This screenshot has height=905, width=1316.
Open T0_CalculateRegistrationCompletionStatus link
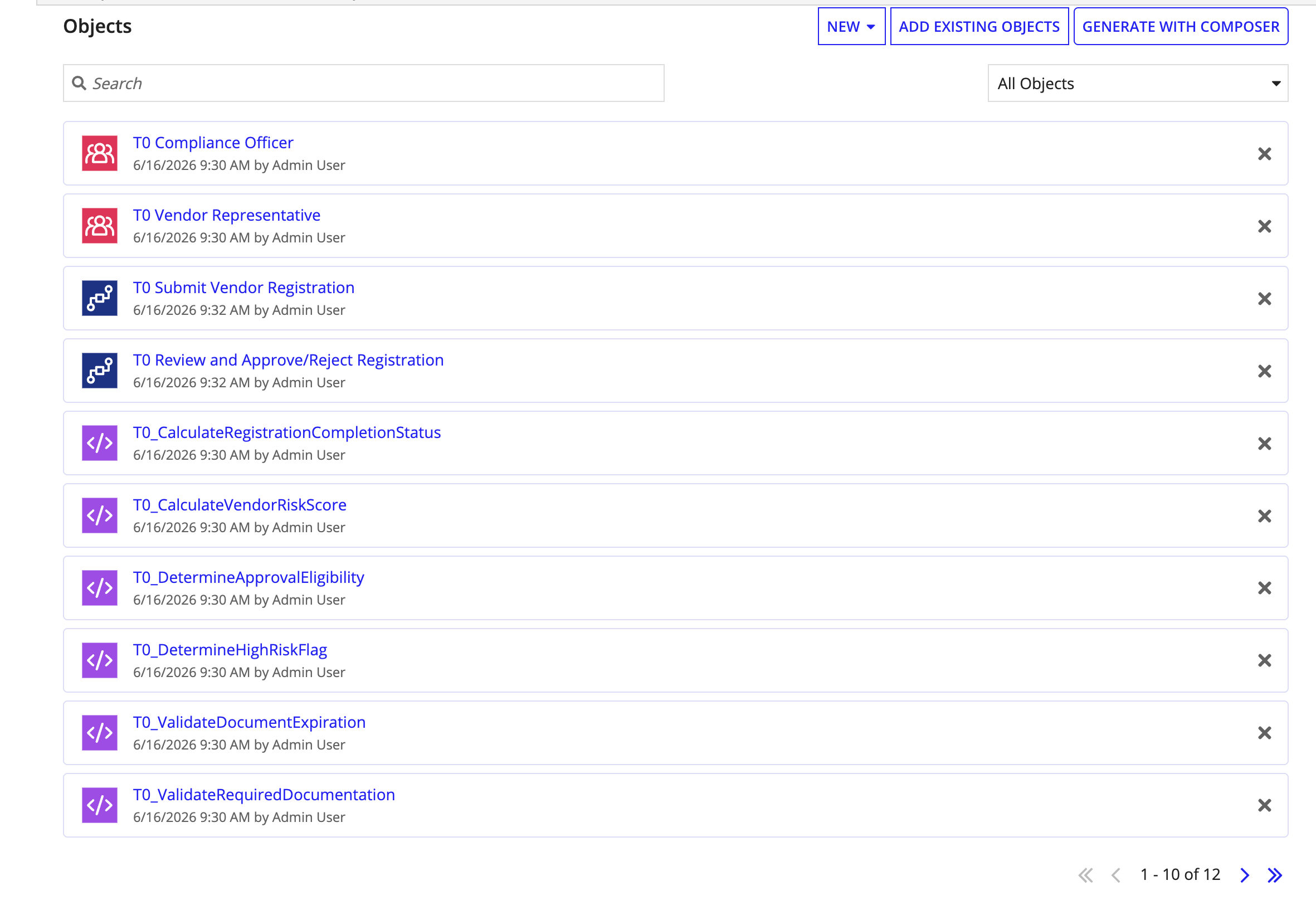pos(287,432)
